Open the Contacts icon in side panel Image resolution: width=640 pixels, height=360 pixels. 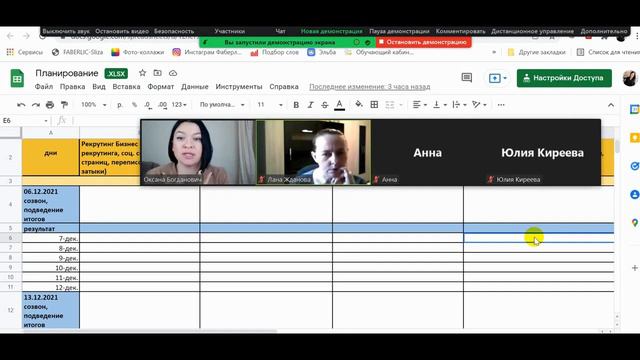click(x=634, y=195)
